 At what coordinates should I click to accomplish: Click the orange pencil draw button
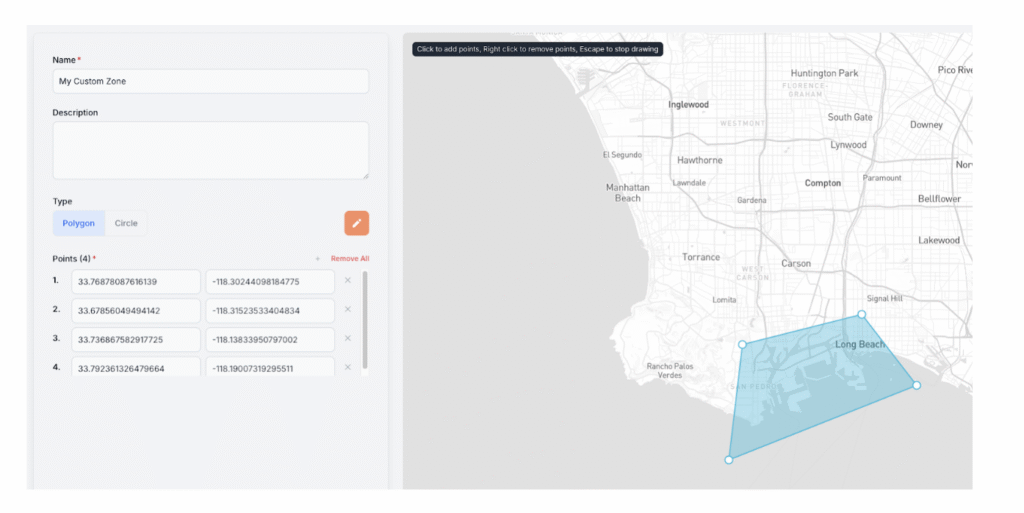pos(356,223)
